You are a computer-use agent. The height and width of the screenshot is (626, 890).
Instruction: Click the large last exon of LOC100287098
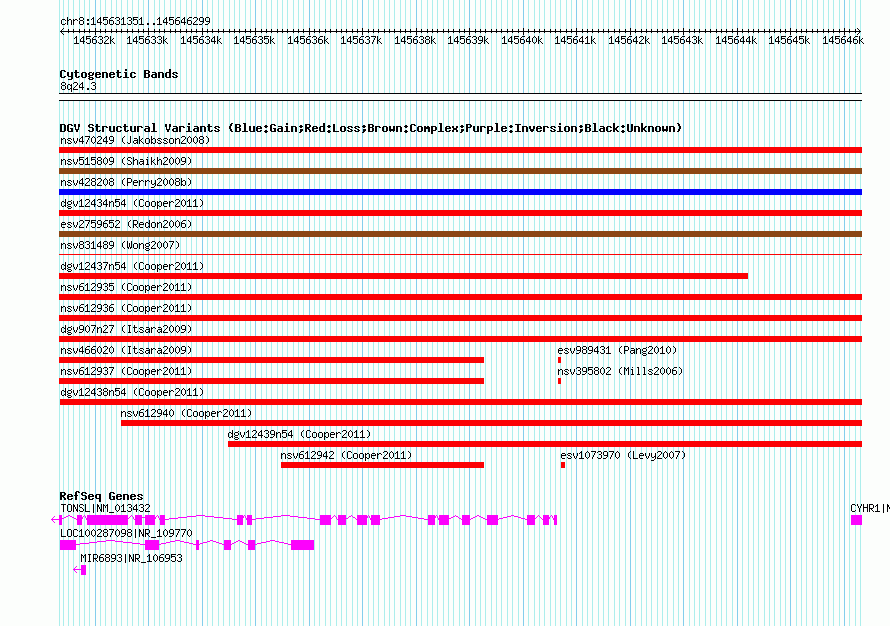303,545
